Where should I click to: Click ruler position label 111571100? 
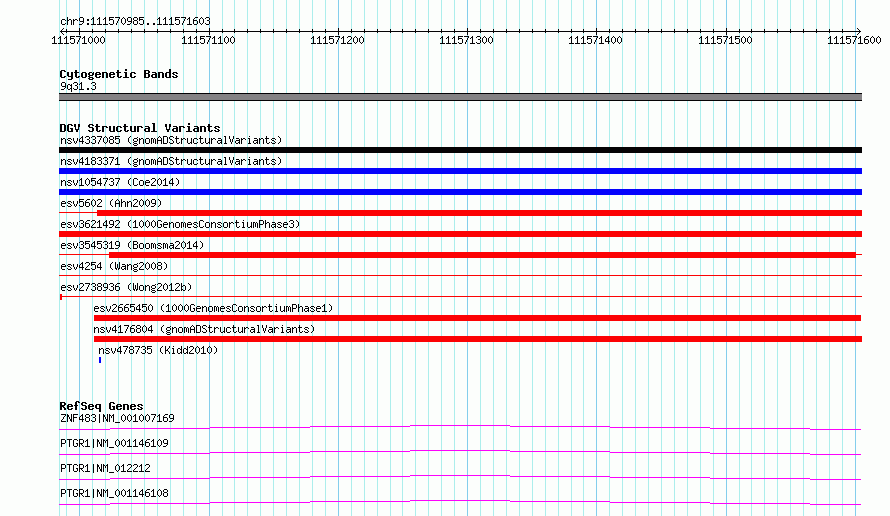coord(208,40)
